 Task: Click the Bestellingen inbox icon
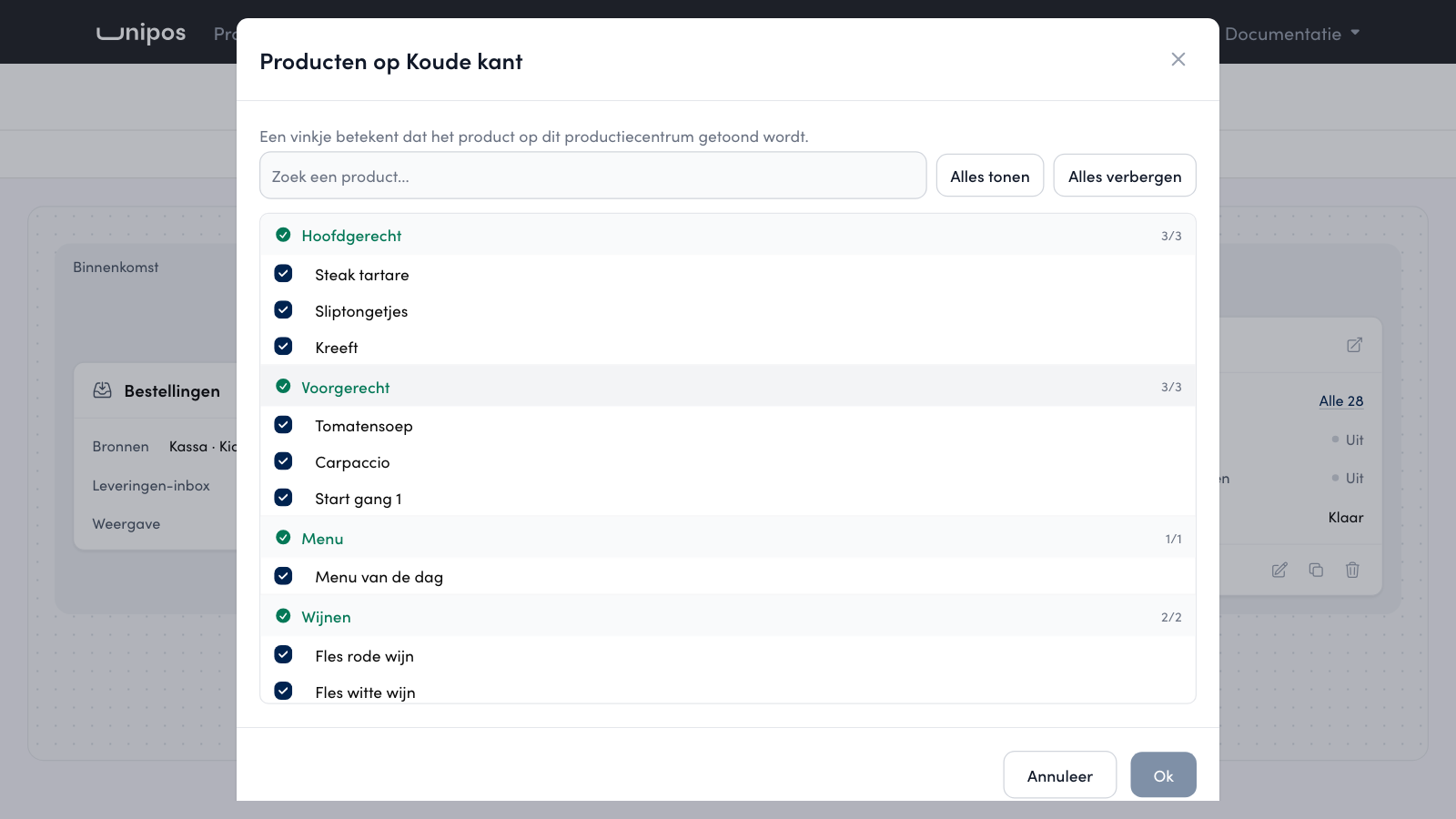pos(103,390)
